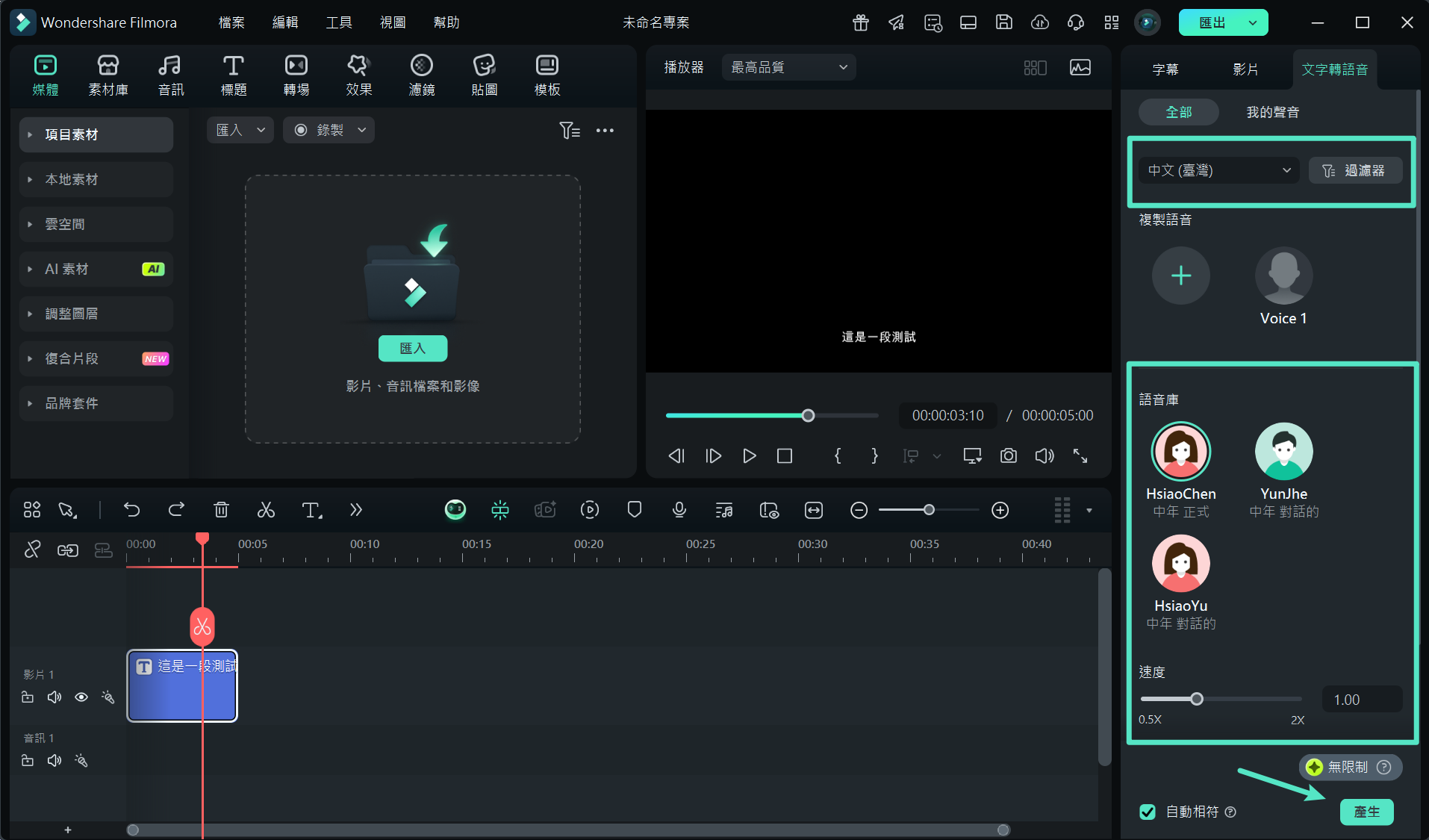Open more options ellipsis in media panel
Viewport: 1429px width, 840px height.
point(605,131)
